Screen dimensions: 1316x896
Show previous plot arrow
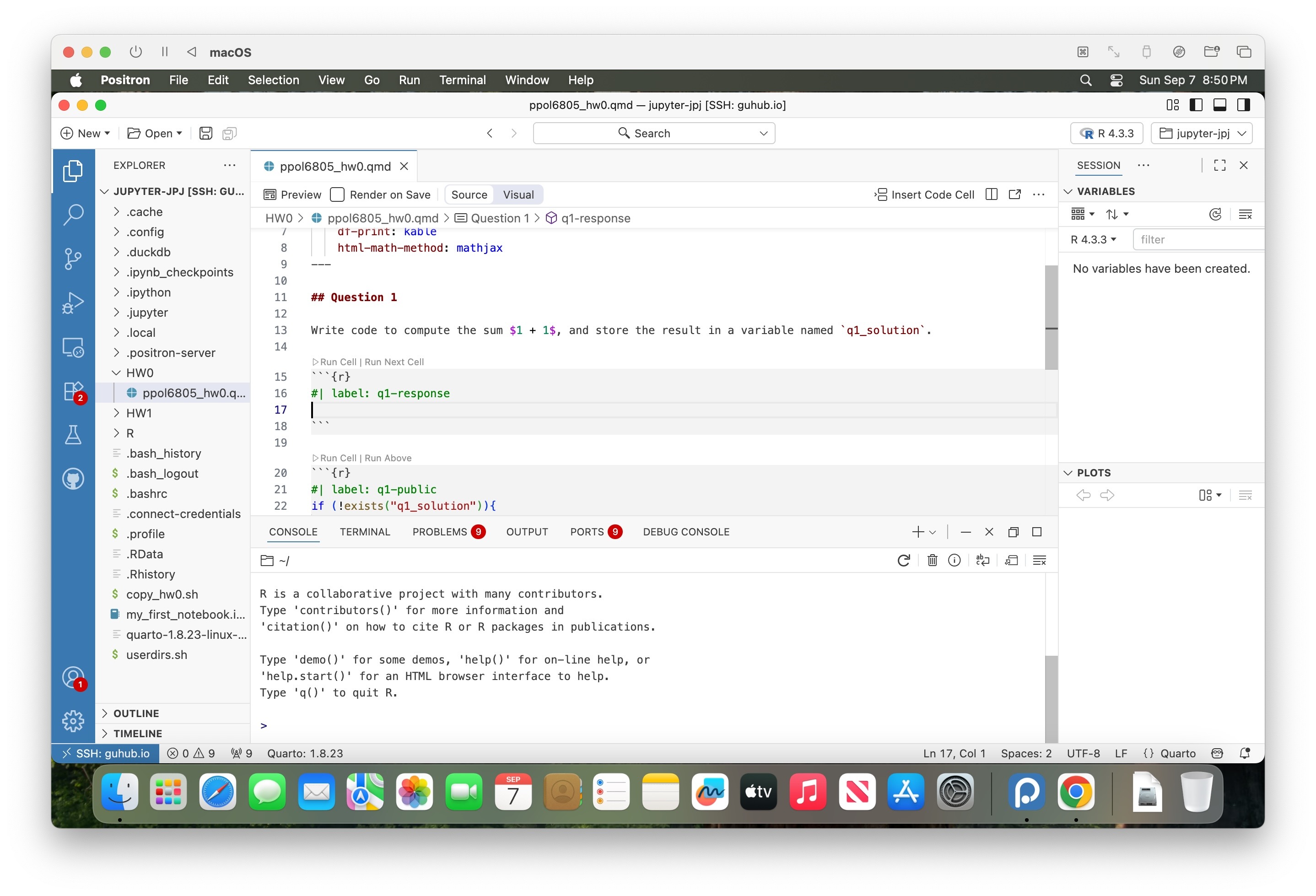(1083, 495)
